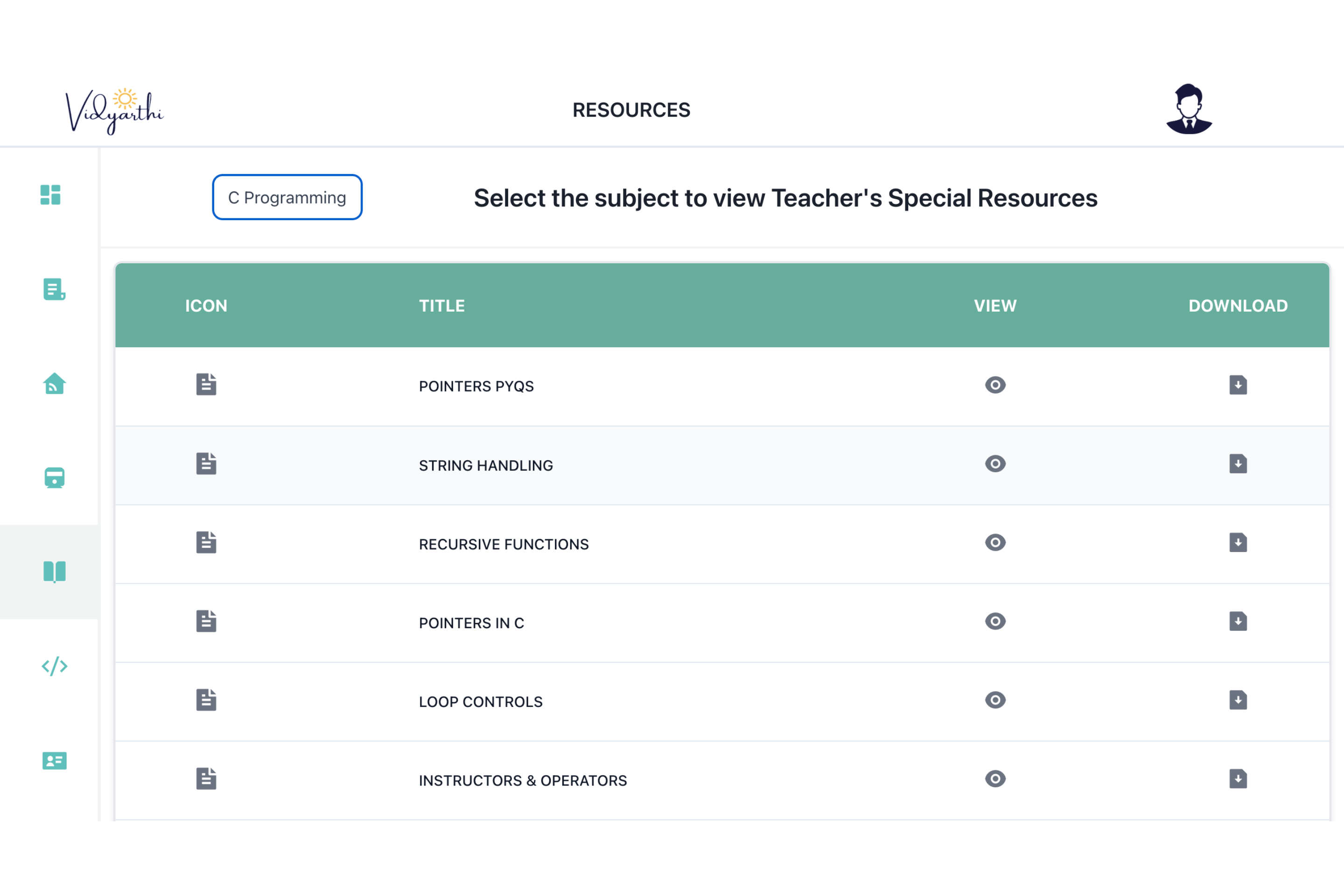
Task: View the INSTRUCTORS & OPERATORS resource
Action: coord(995,779)
